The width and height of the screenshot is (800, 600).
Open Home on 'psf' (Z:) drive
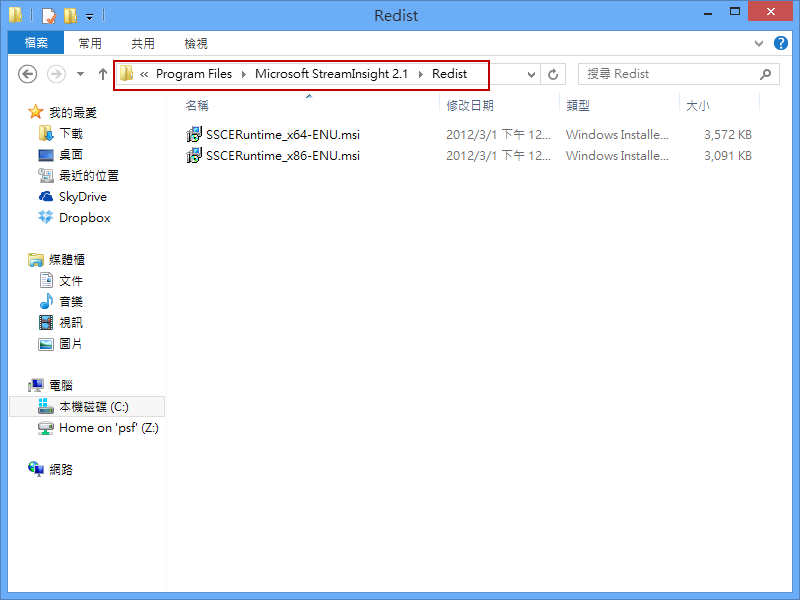[109, 428]
